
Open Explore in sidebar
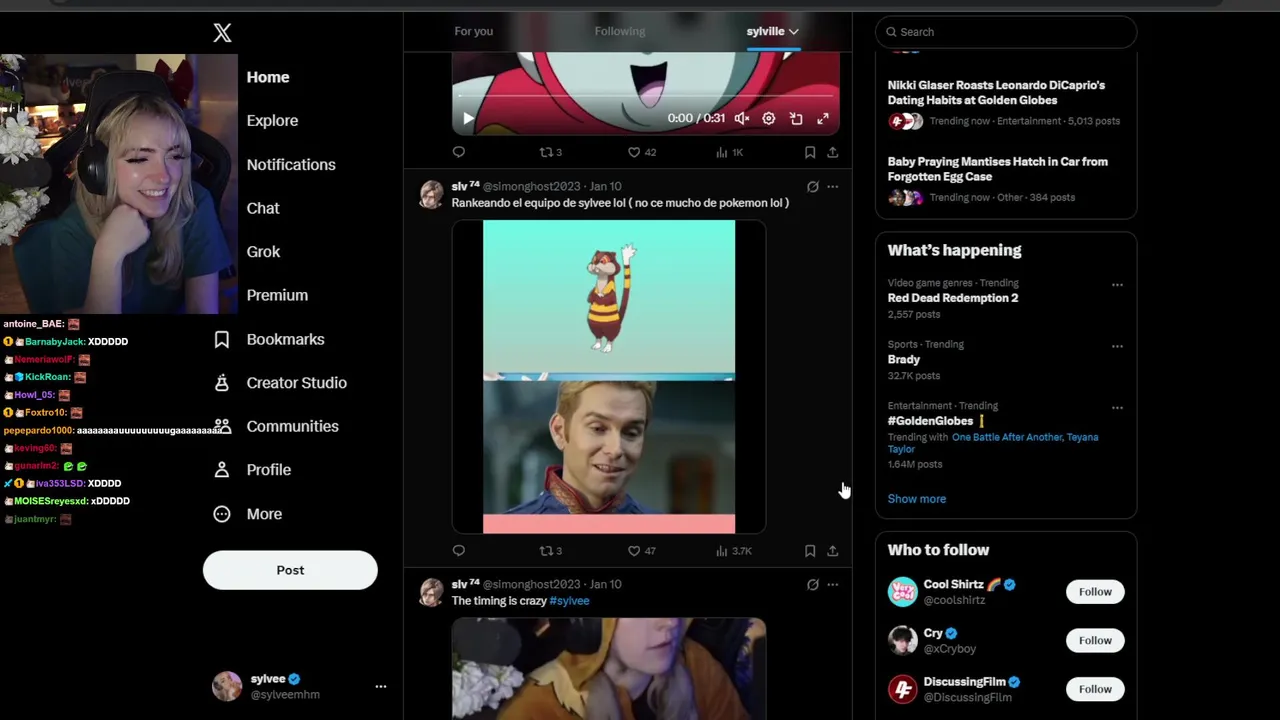[x=272, y=121]
